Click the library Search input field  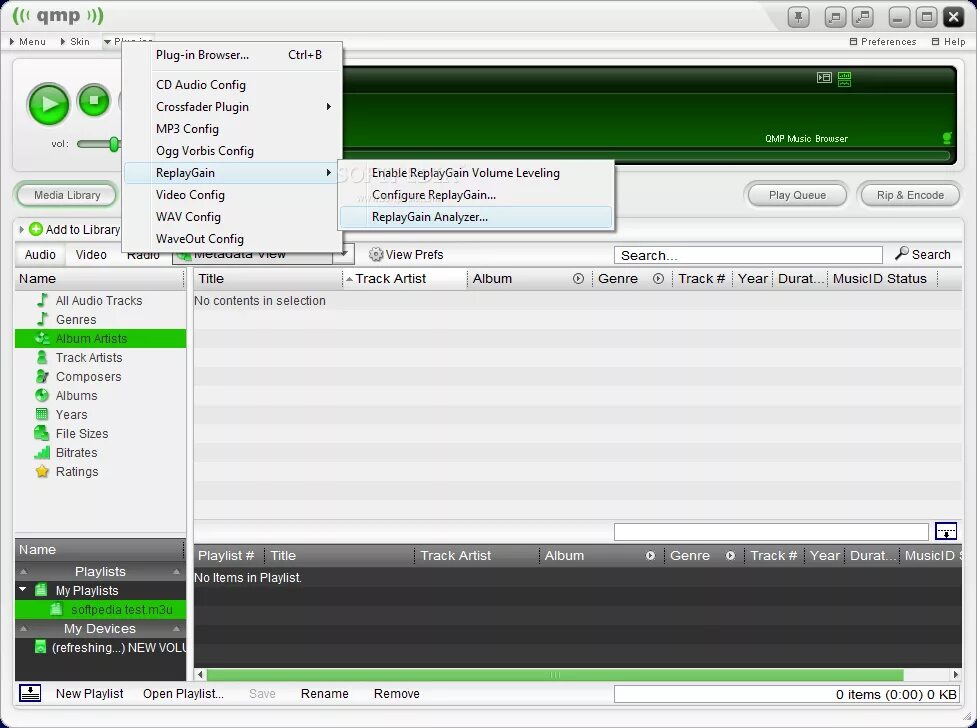point(748,255)
